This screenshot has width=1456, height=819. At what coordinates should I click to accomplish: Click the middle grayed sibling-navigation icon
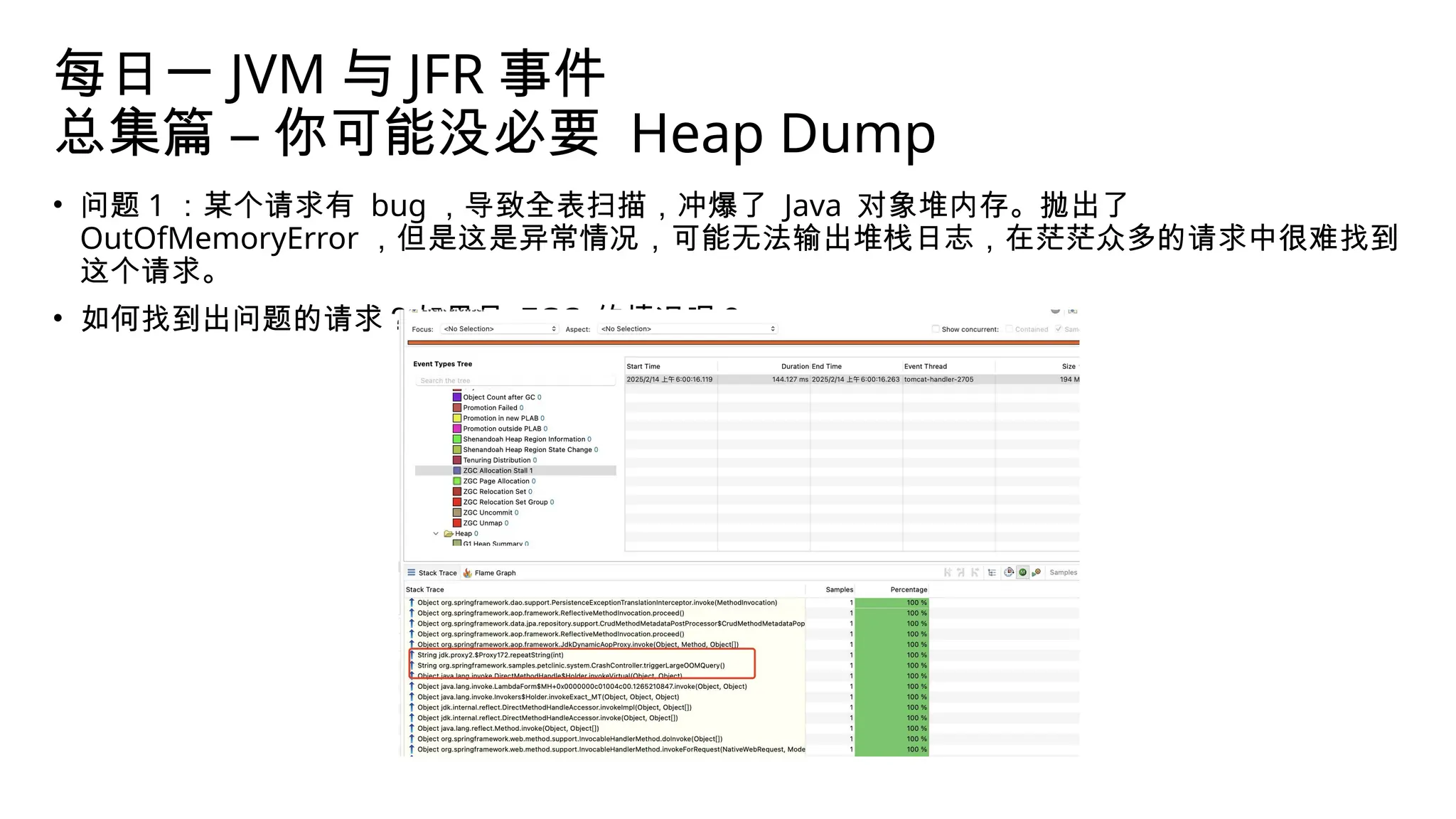pos(960,572)
